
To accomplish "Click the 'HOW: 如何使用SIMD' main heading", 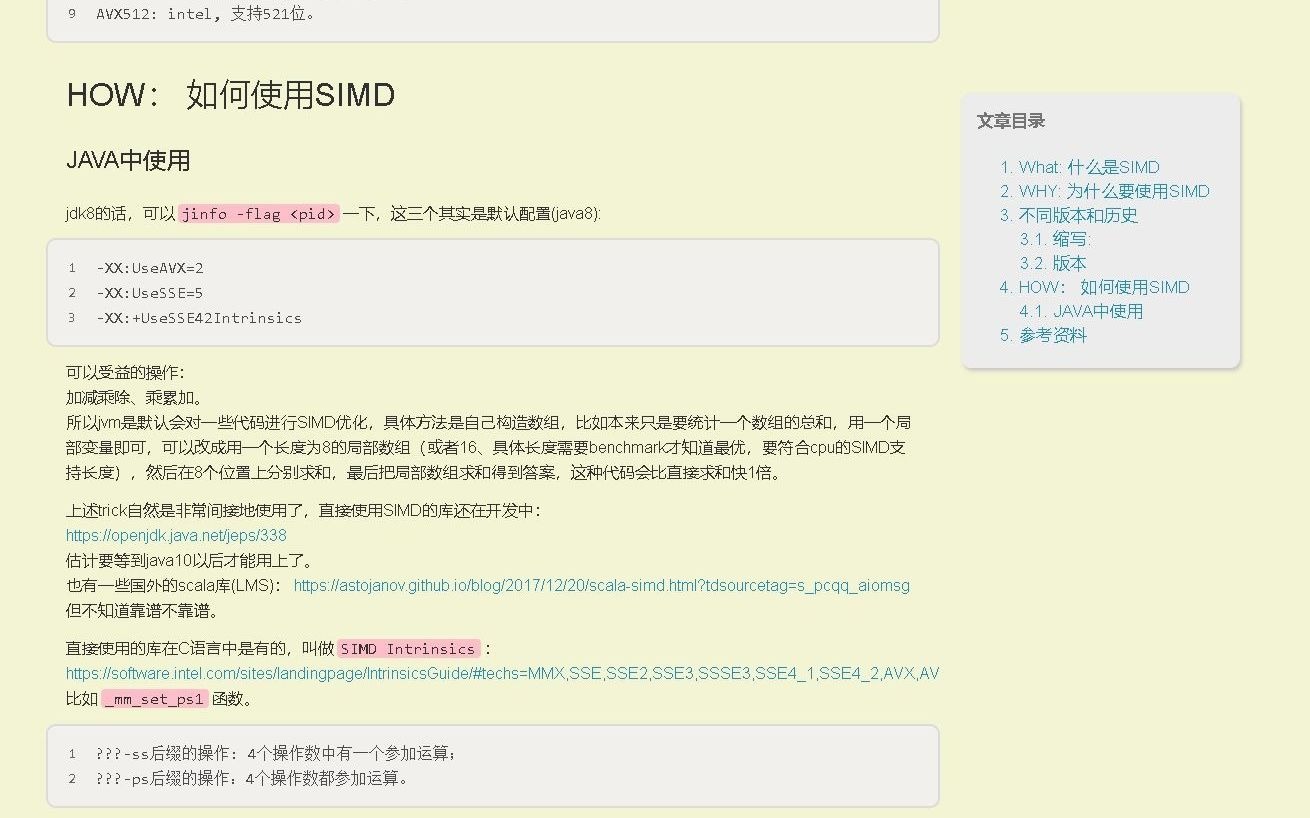I will (231, 95).
